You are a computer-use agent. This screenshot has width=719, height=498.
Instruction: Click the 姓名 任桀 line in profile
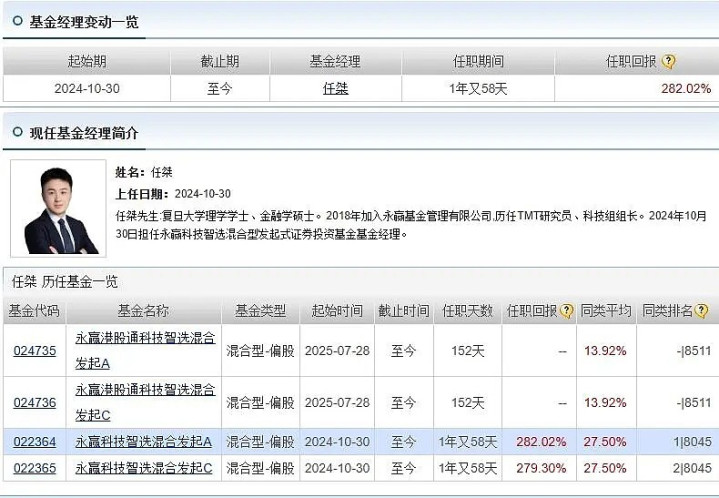tap(144, 172)
